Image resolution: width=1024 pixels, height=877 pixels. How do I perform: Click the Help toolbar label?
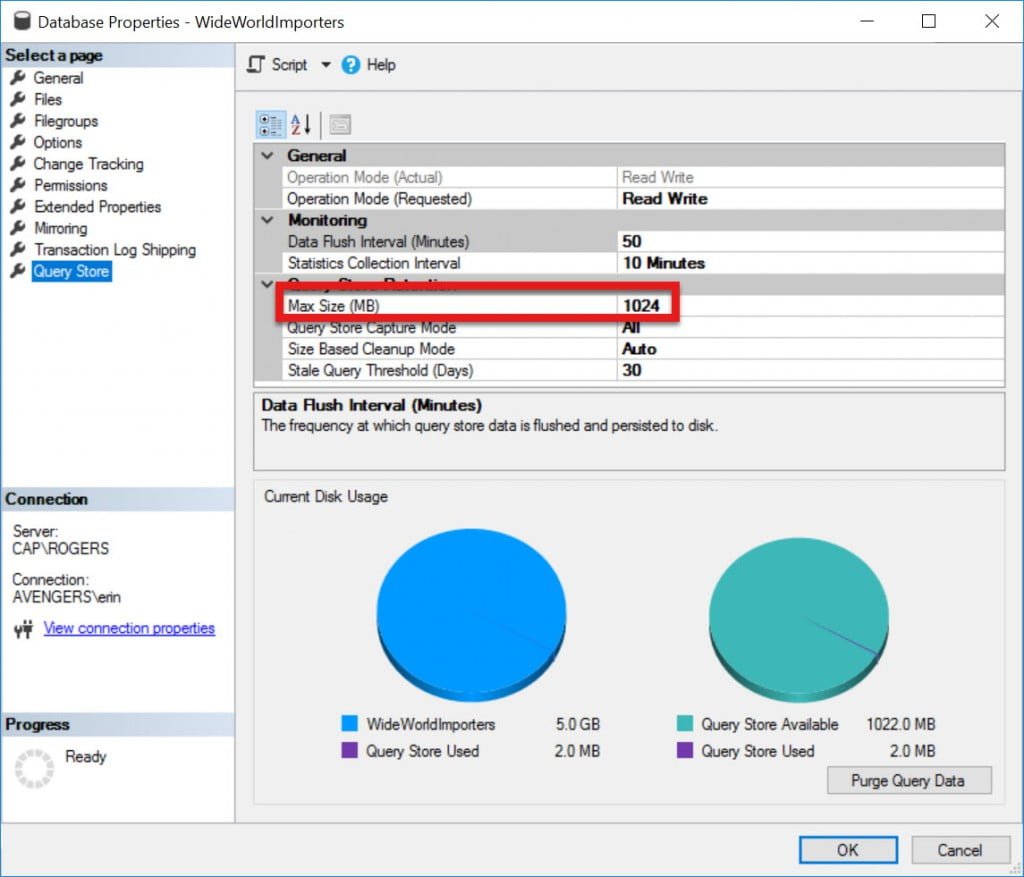(381, 65)
